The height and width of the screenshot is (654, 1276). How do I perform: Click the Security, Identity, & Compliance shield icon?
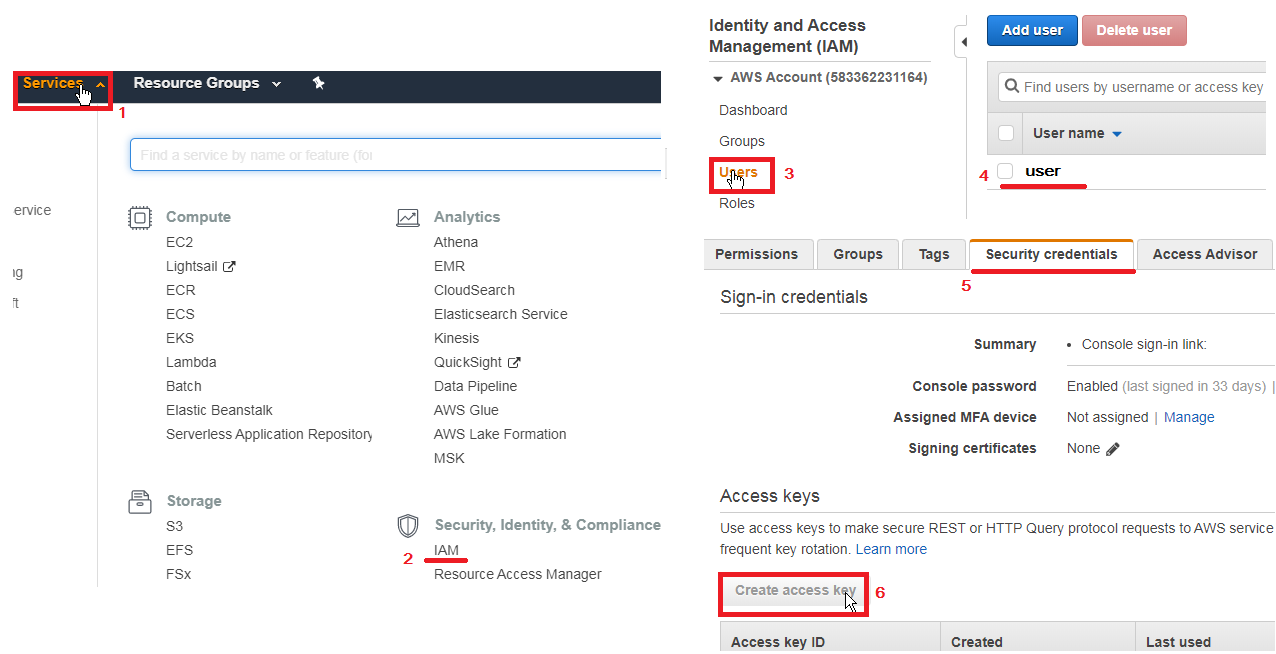point(408,525)
